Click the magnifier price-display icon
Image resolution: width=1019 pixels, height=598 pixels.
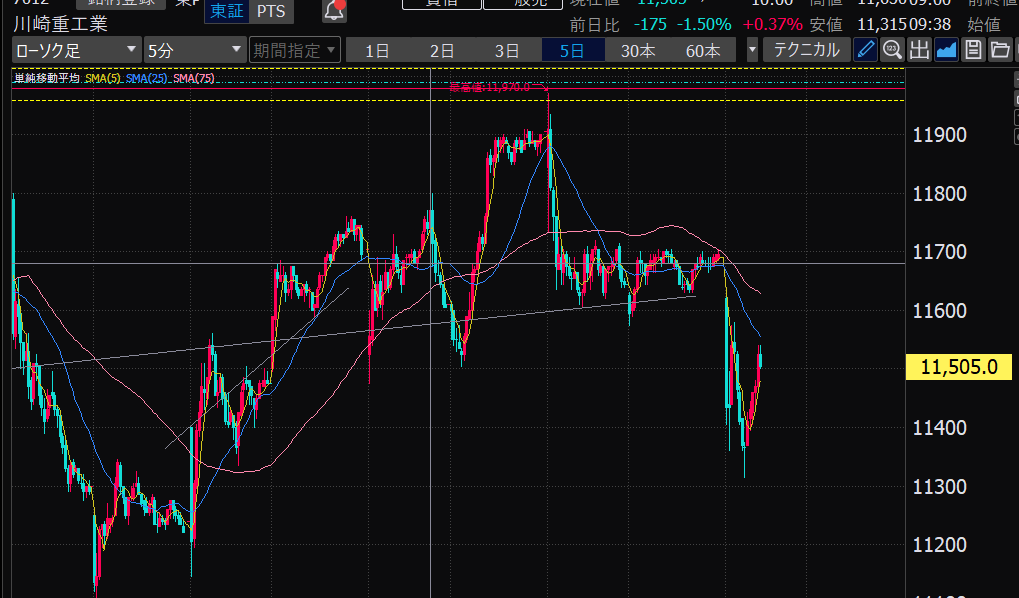[892, 50]
